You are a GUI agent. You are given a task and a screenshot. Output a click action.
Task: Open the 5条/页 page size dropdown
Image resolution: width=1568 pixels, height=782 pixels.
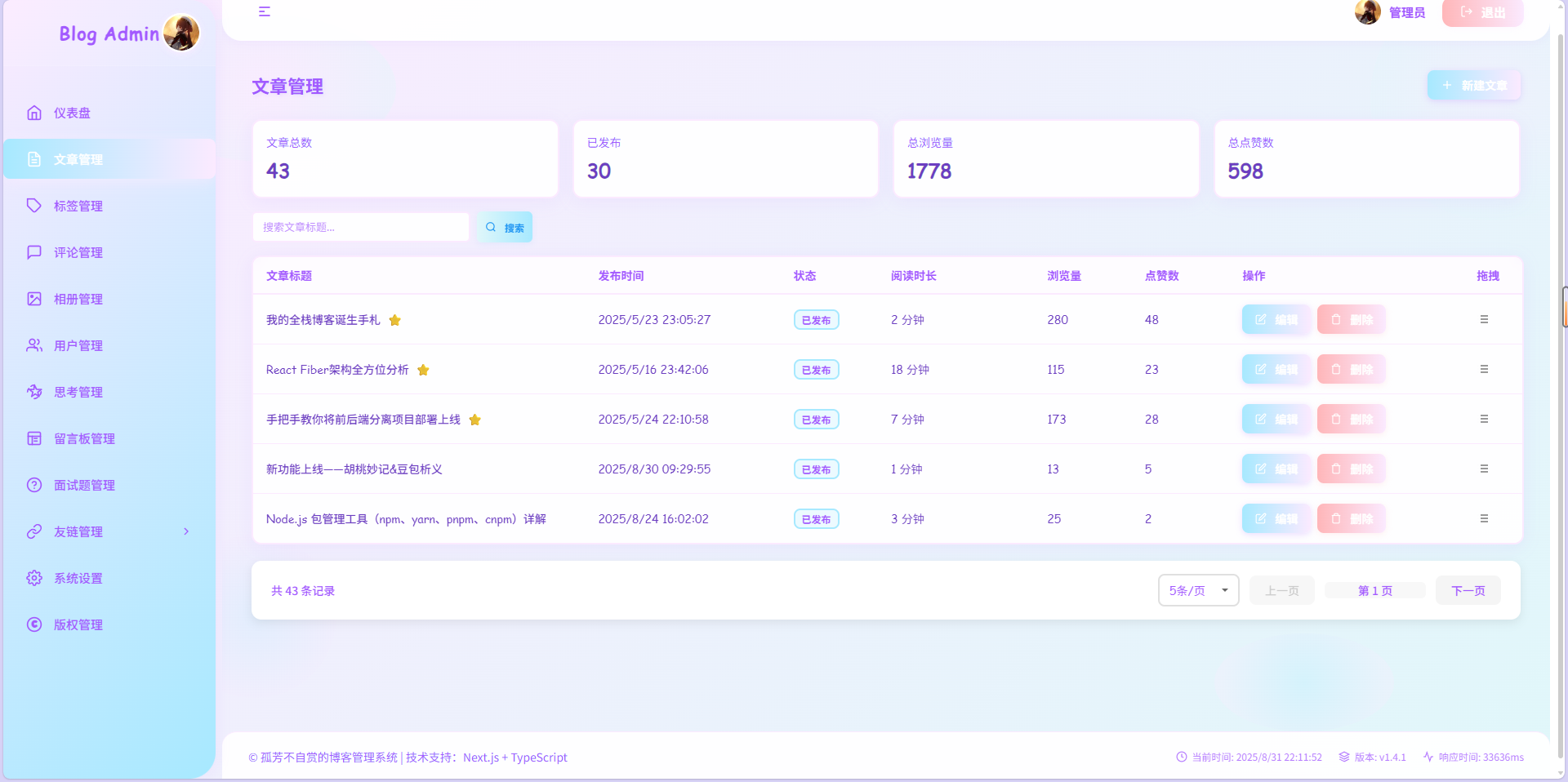point(1198,590)
